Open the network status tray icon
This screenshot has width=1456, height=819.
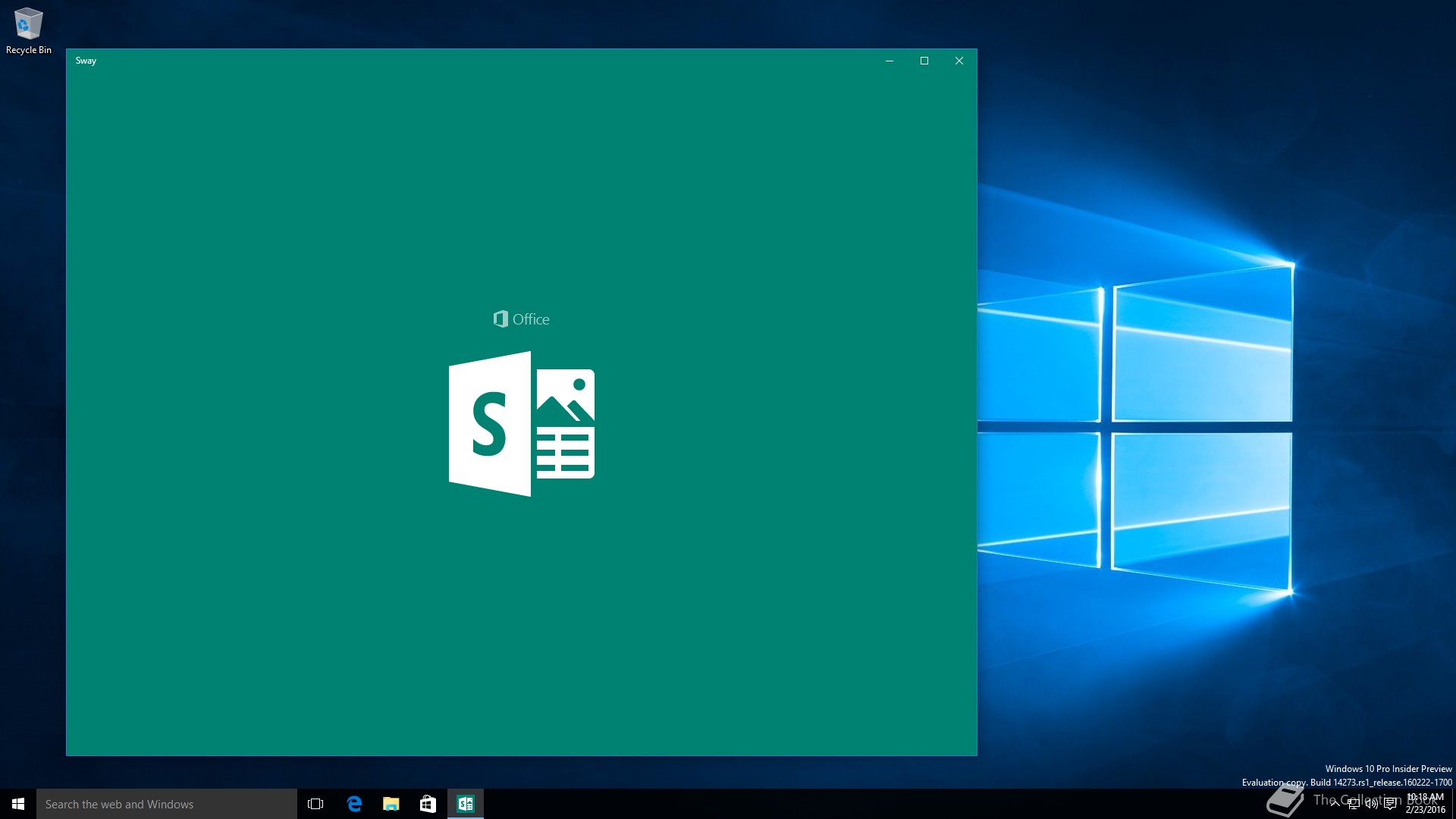[1354, 804]
